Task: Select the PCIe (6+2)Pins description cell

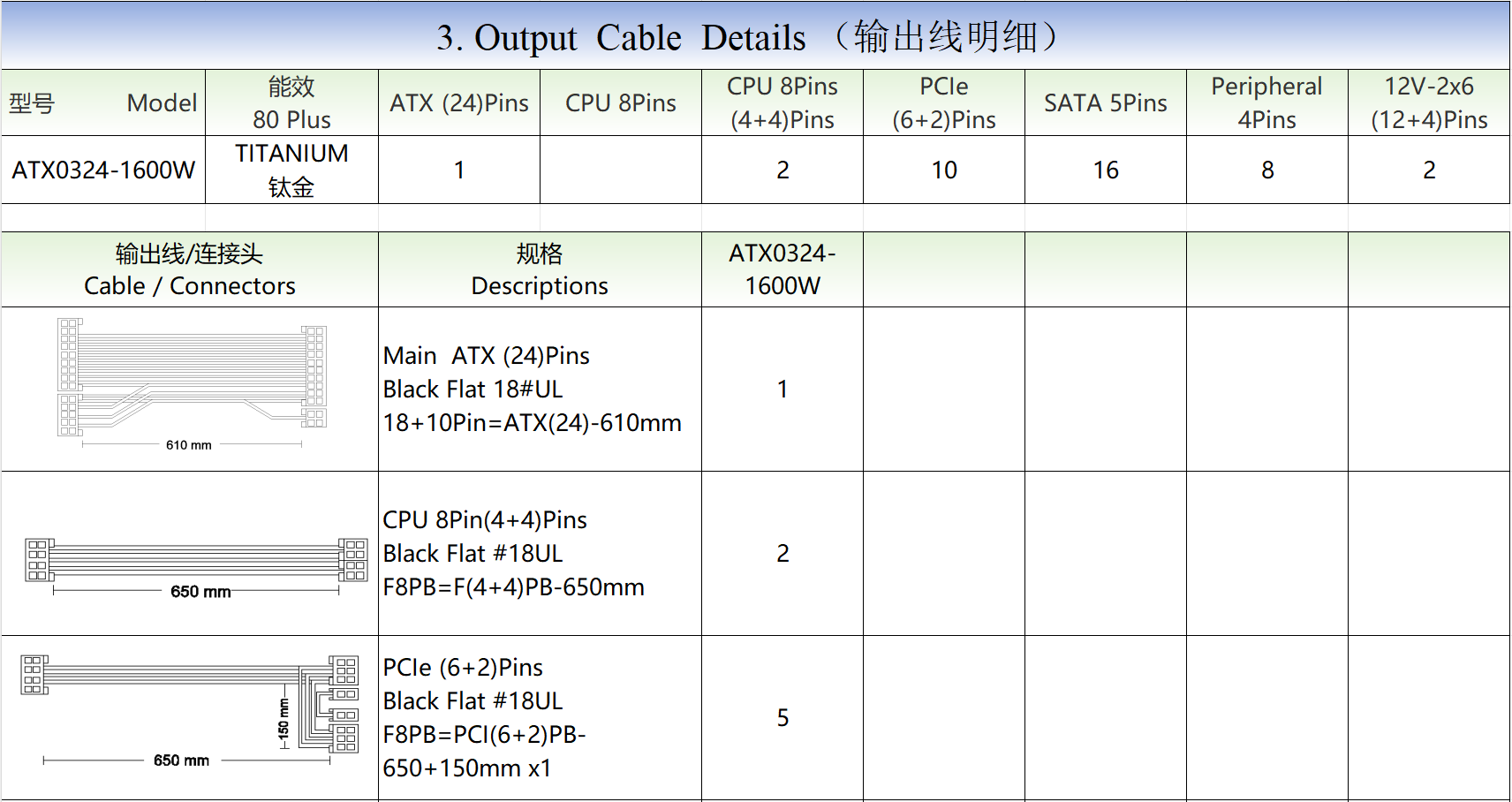Action: [540, 717]
